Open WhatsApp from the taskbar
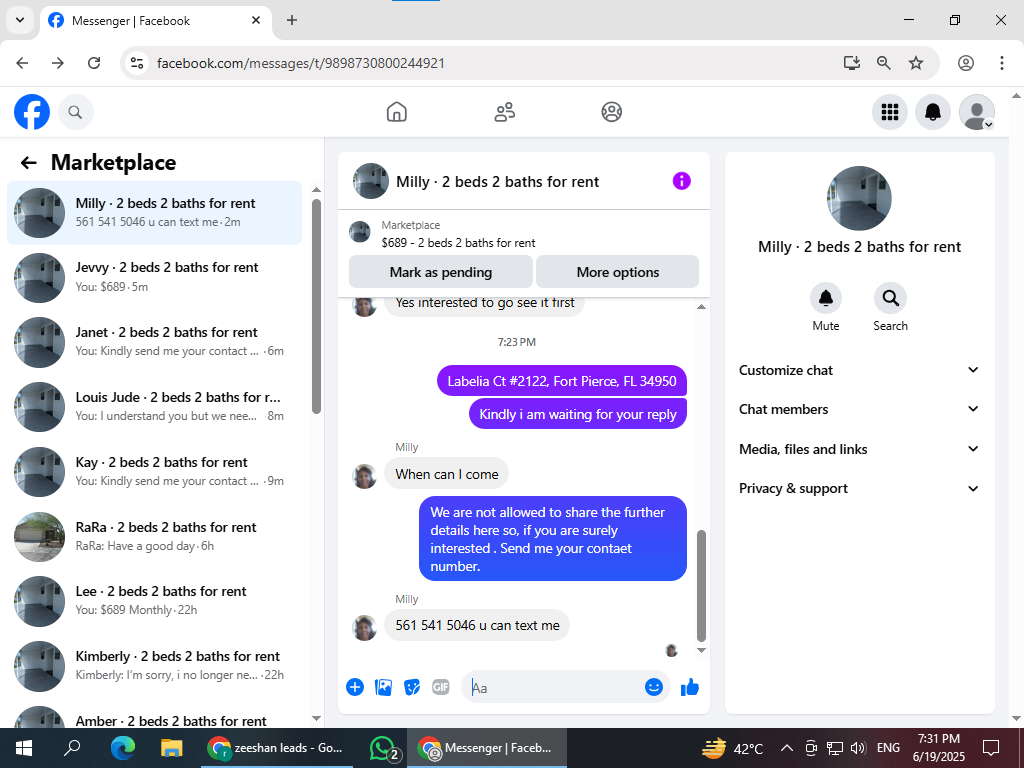 pyautogui.click(x=383, y=748)
